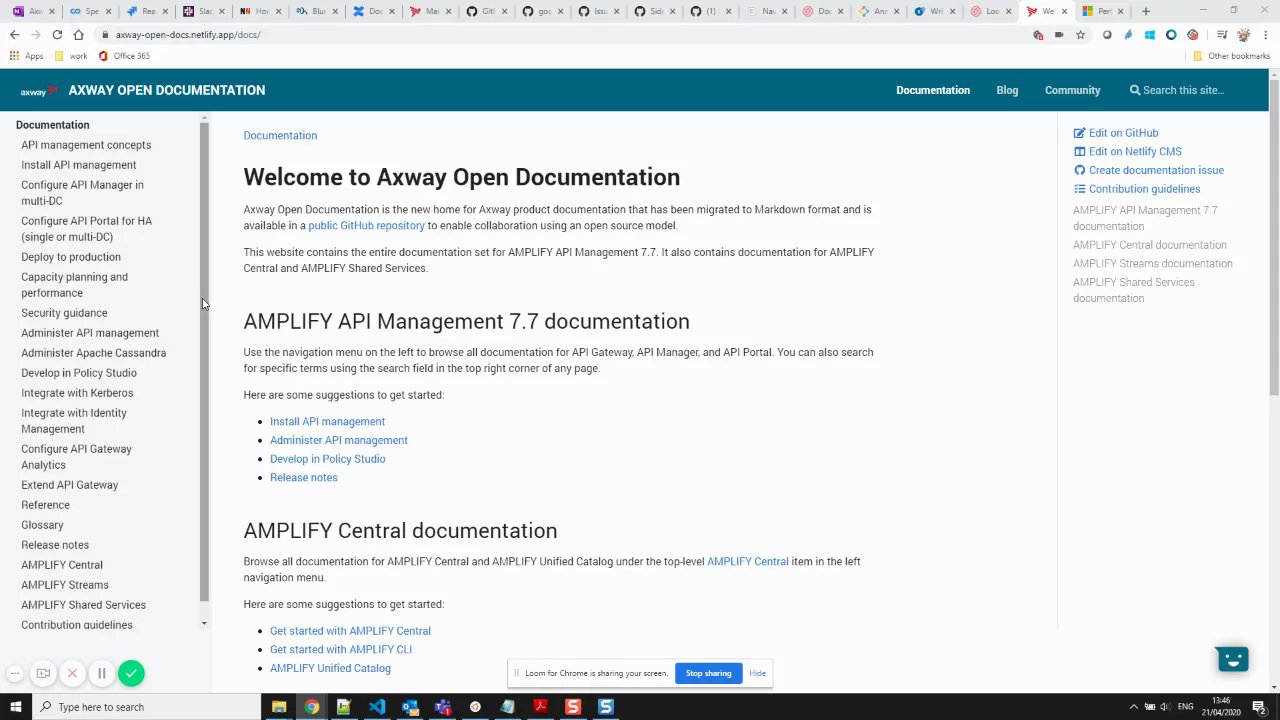Viewport: 1280px width, 720px height.
Task: Open the Blog header menu item
Action: (1007, 90)
